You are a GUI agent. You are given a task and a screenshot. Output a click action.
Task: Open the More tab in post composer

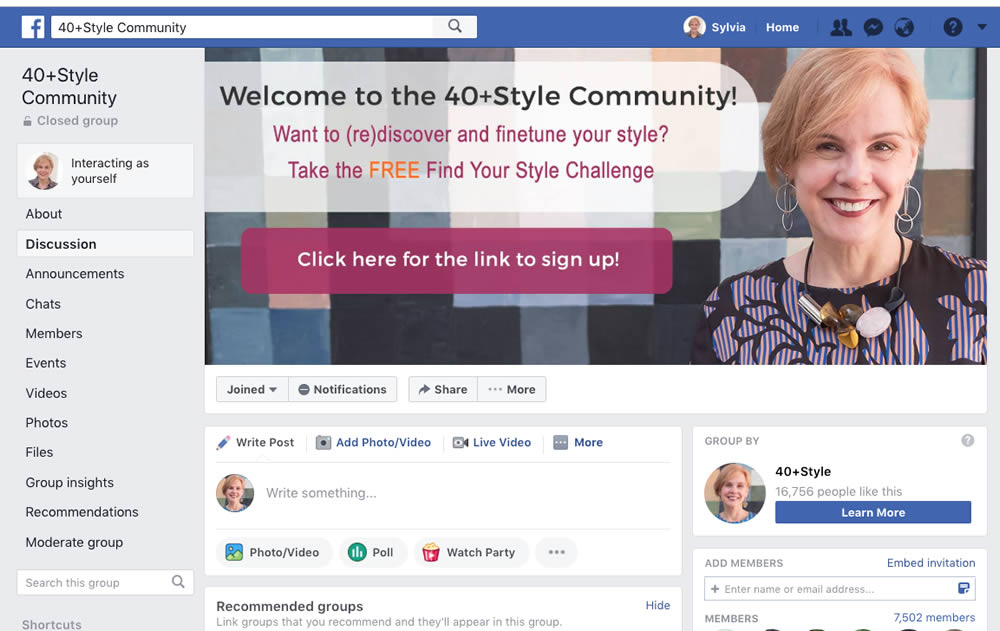pos(578,443)
